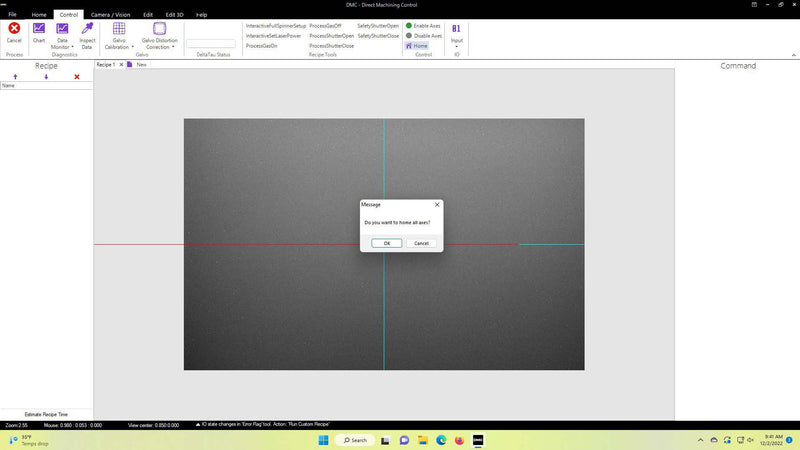The image size is (800, 450).
Task: Open the clock and date flyout
Action: (x=773, y=440)
